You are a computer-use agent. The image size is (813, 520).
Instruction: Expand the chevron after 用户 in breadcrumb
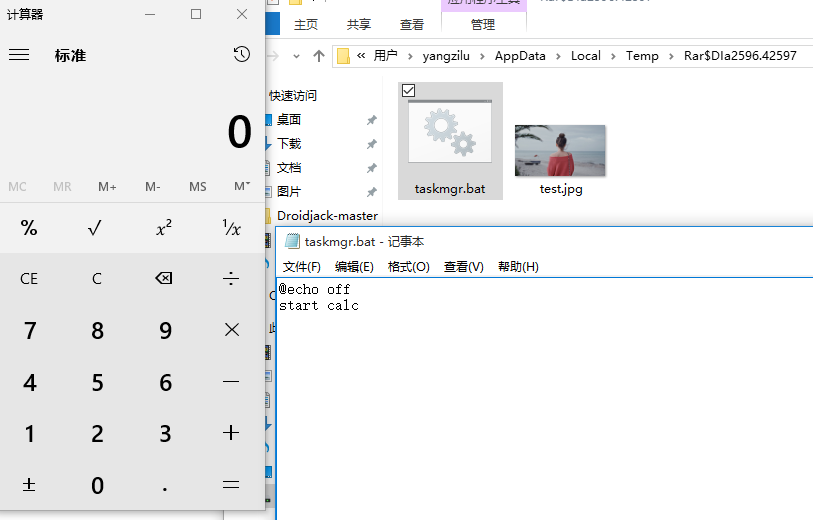pos(410,57)
